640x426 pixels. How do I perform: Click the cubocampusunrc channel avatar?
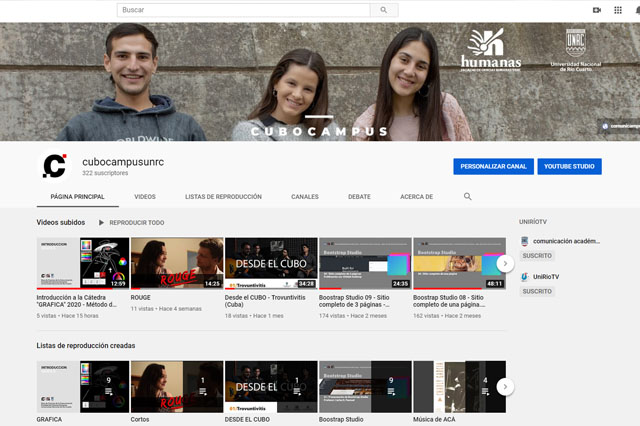54,166
